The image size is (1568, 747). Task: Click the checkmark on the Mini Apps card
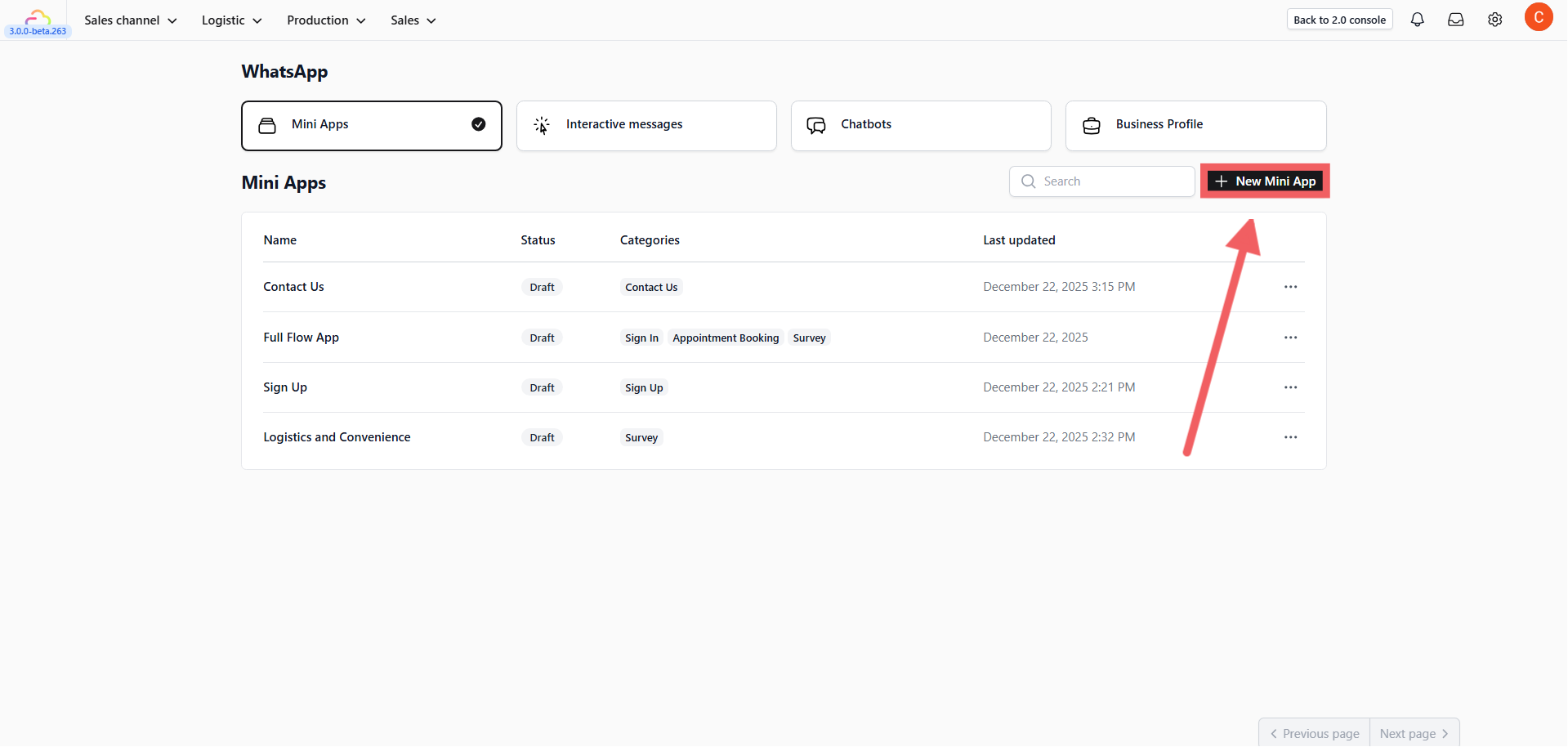pos(478,124)
